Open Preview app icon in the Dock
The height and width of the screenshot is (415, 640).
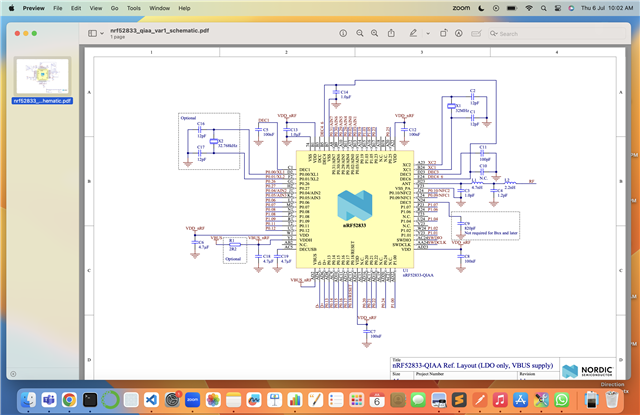click(x=439, y=400)
